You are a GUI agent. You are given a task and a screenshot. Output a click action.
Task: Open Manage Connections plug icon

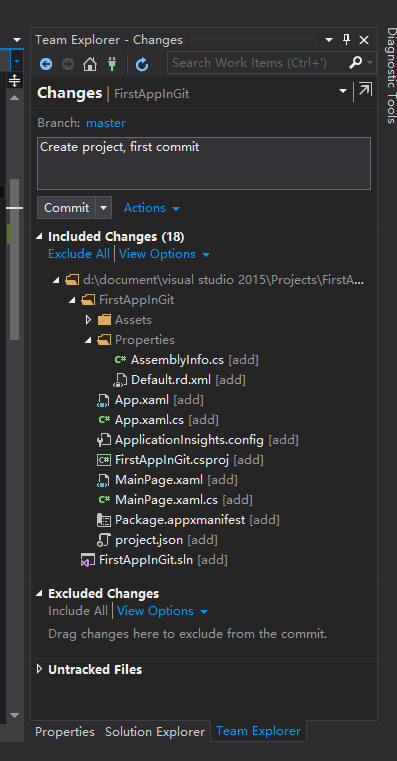tap(112, 64)
